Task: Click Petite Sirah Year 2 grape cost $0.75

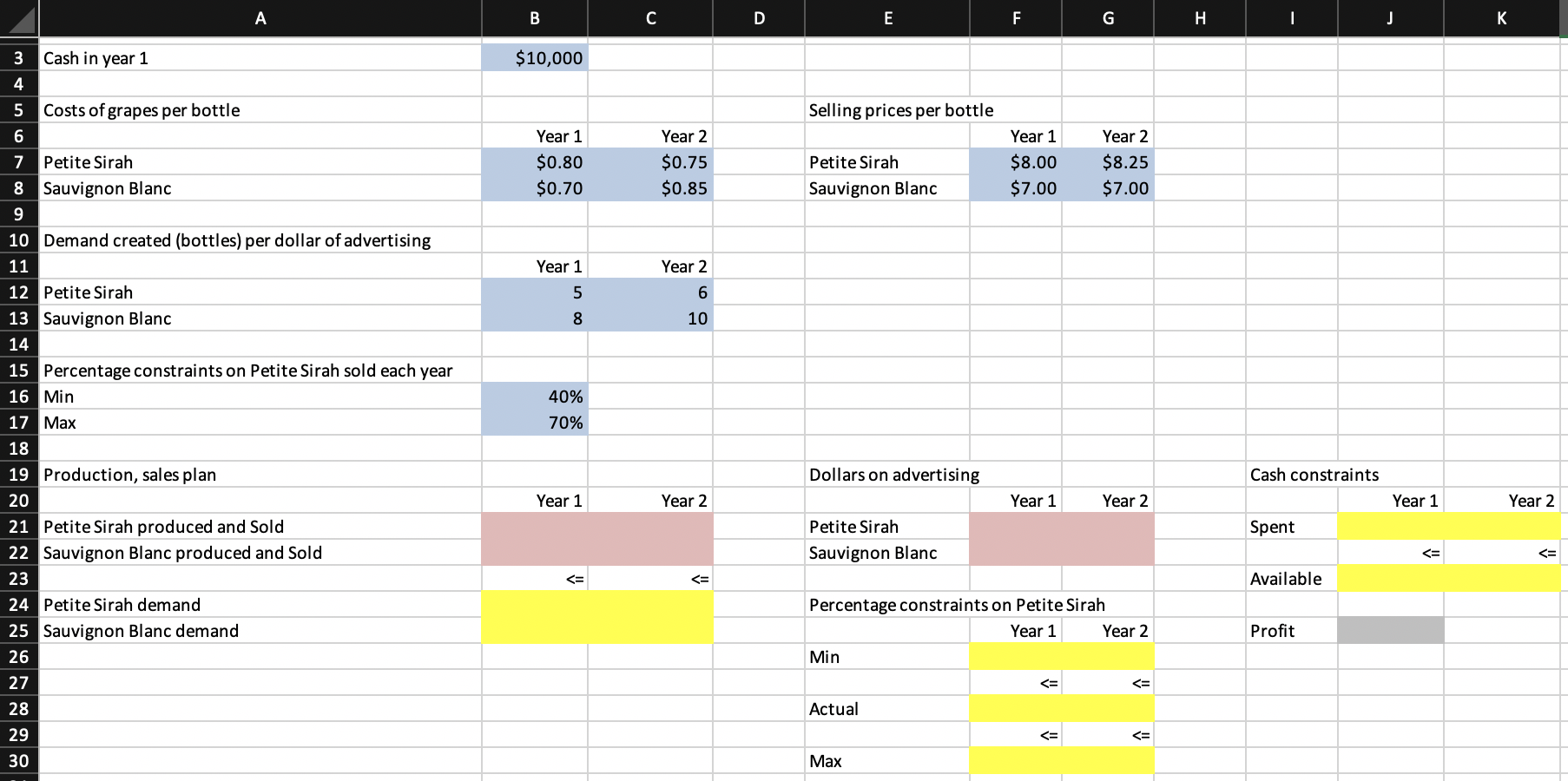Action: tap(650, 162)
